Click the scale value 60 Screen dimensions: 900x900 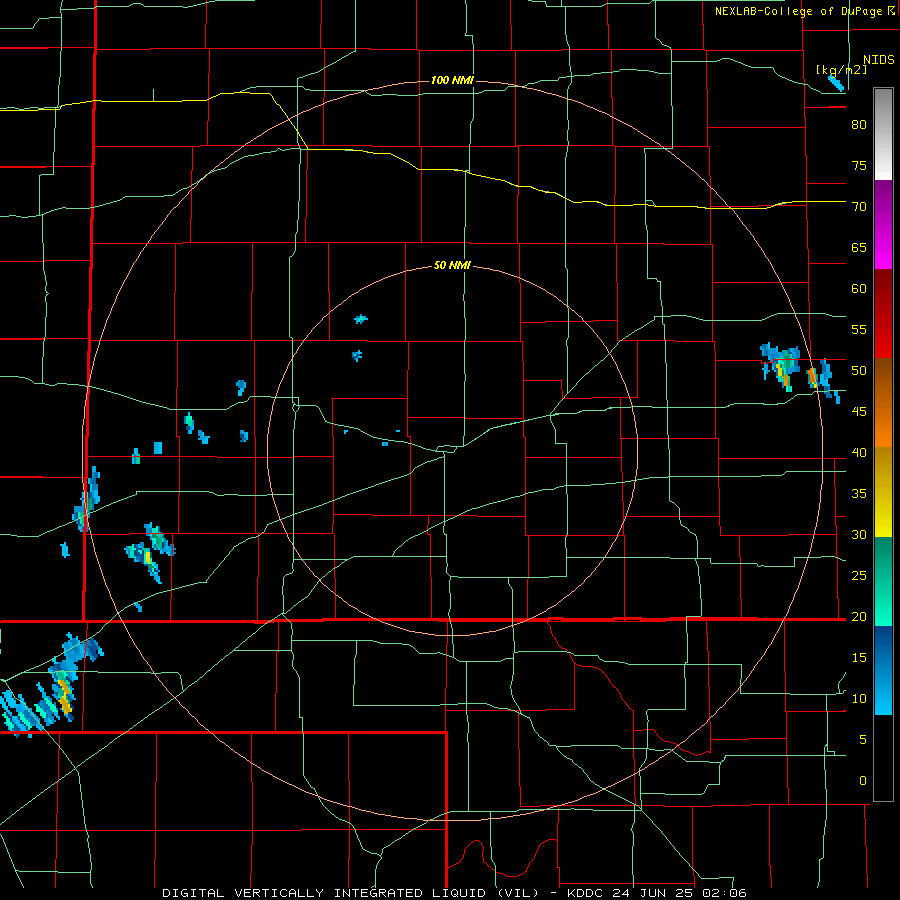pos(859,289)
